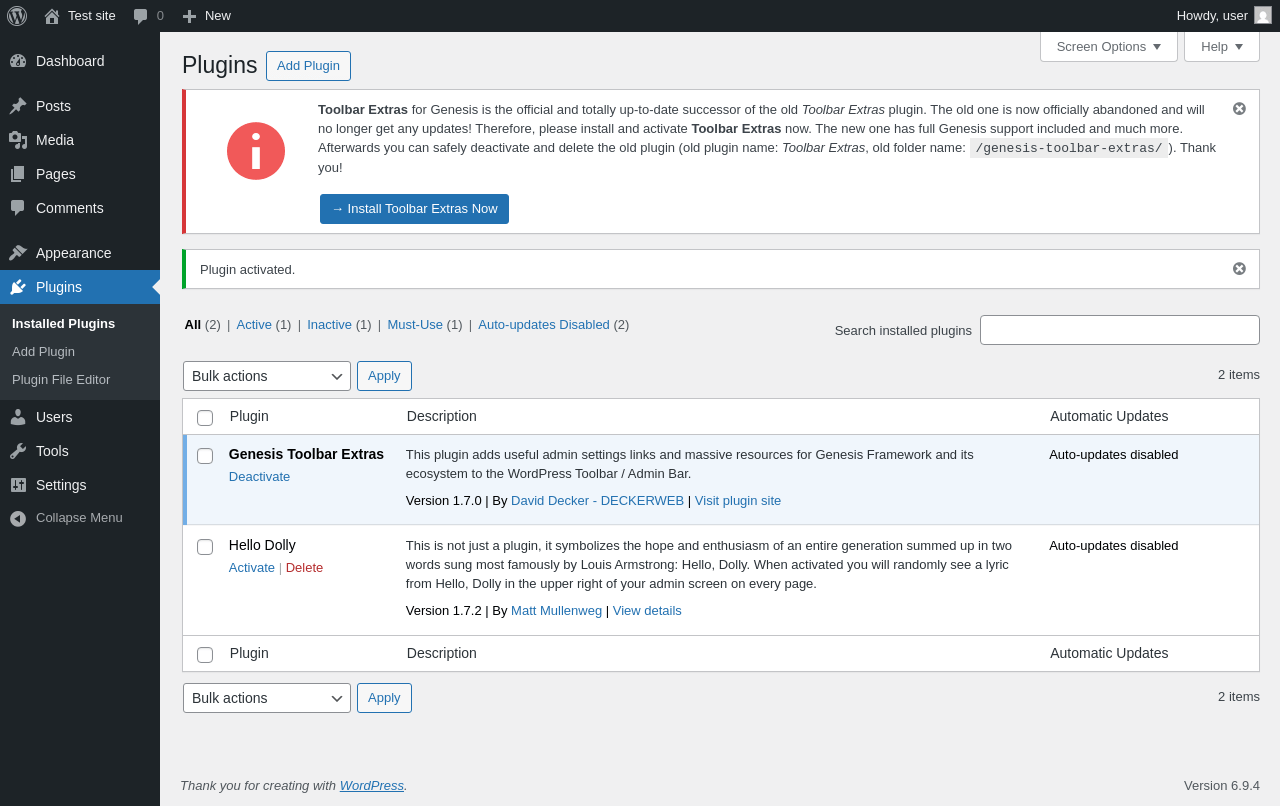Click the Collapse Menu arrow icon
Screen dimensions: 1280x806
(18, 518)
